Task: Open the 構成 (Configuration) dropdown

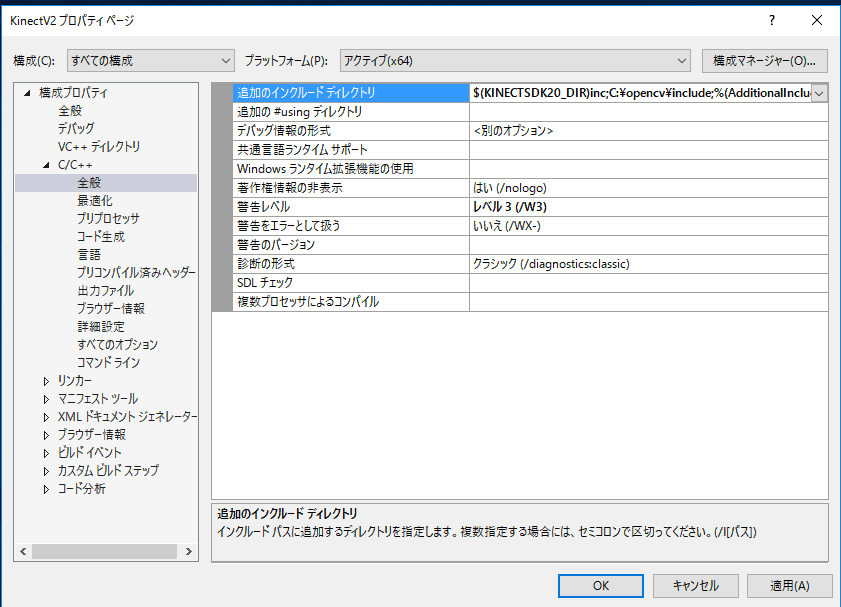Action: pyautogui.click(x=150, y=60)
